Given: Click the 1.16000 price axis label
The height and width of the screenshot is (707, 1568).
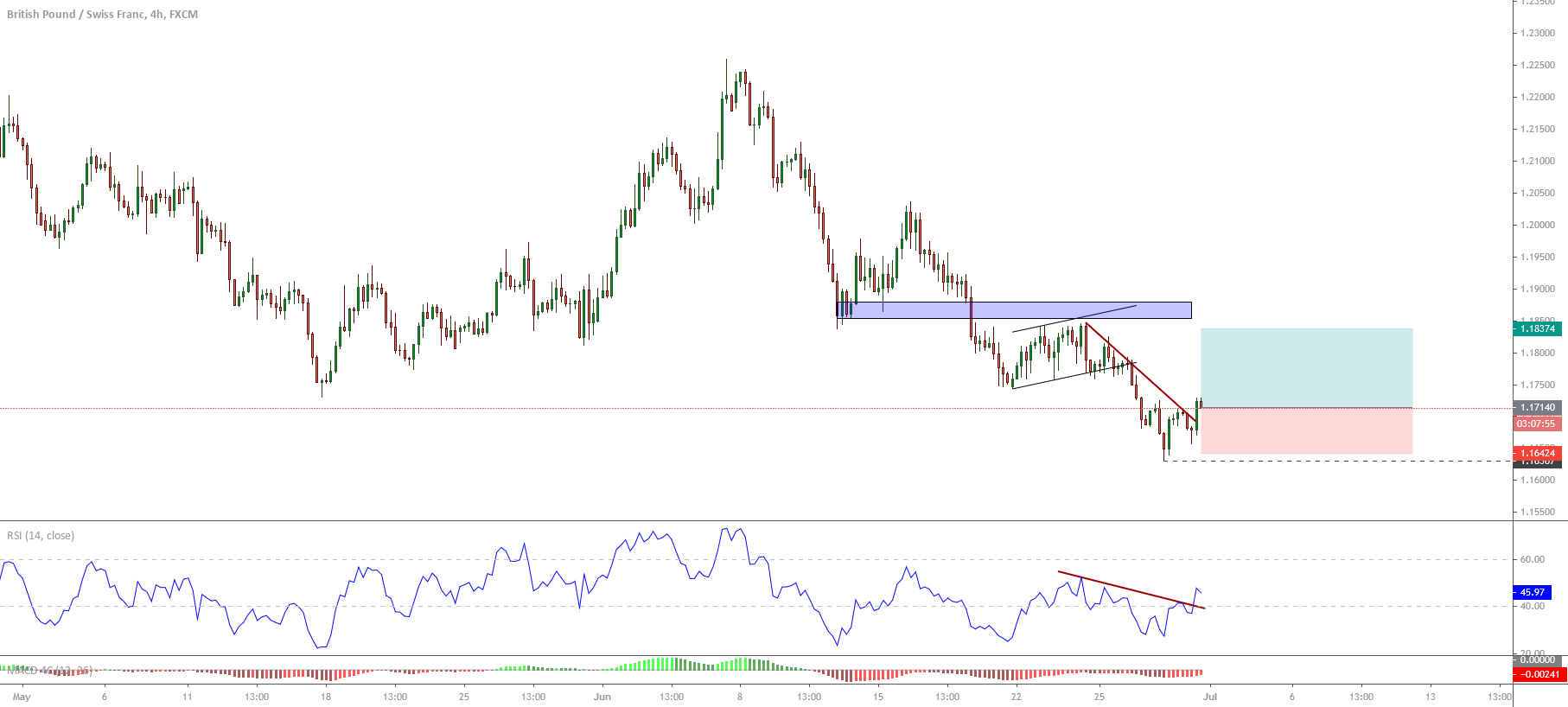Looking at the screenshot, I should click(1538, 480).
